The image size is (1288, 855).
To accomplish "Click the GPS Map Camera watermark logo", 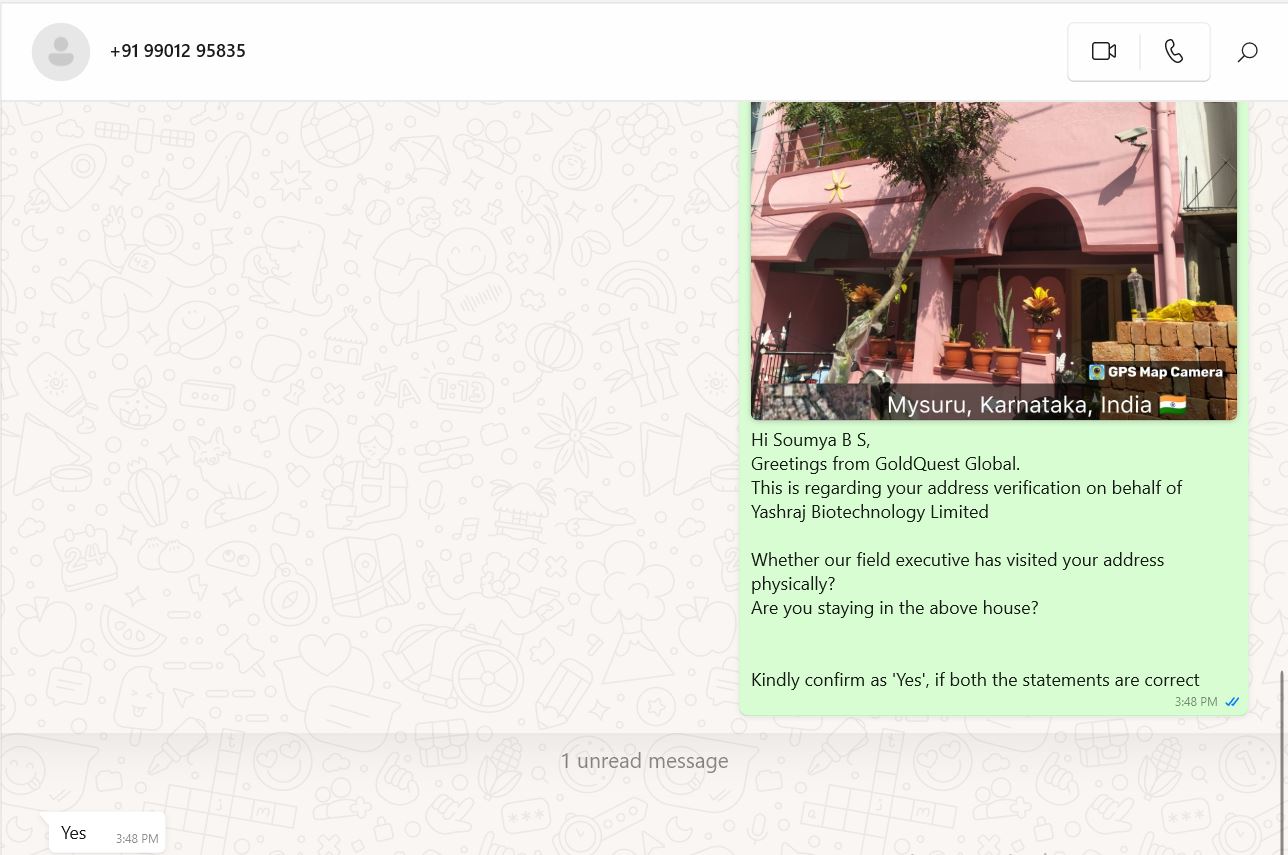I will click(1097, 372).
